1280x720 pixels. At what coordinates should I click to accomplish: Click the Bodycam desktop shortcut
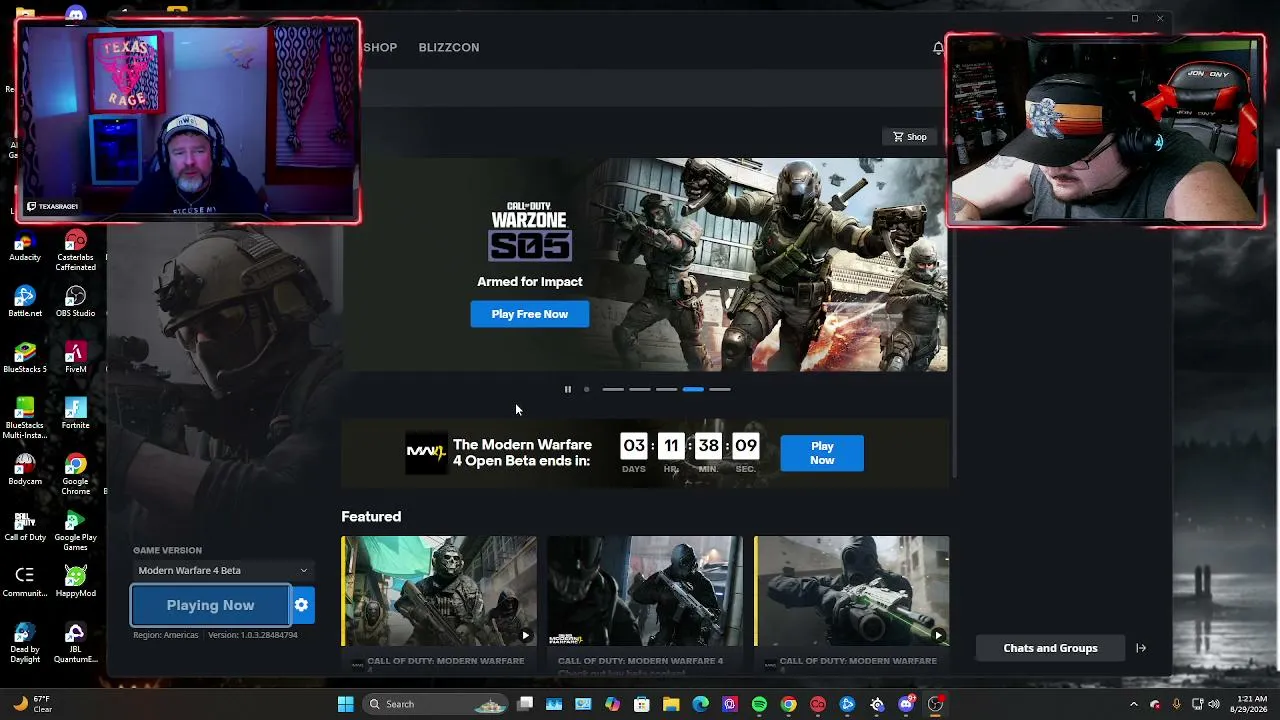[25, 469]
